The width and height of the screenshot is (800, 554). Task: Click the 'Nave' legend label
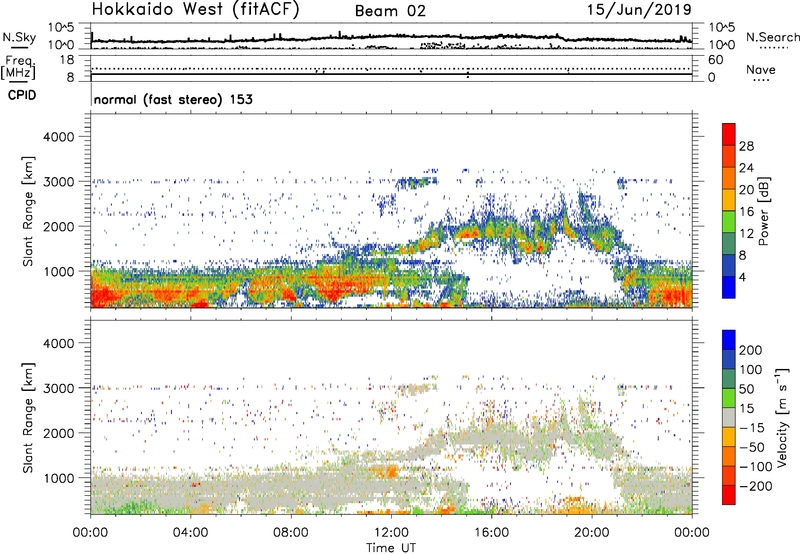[761, 69]
